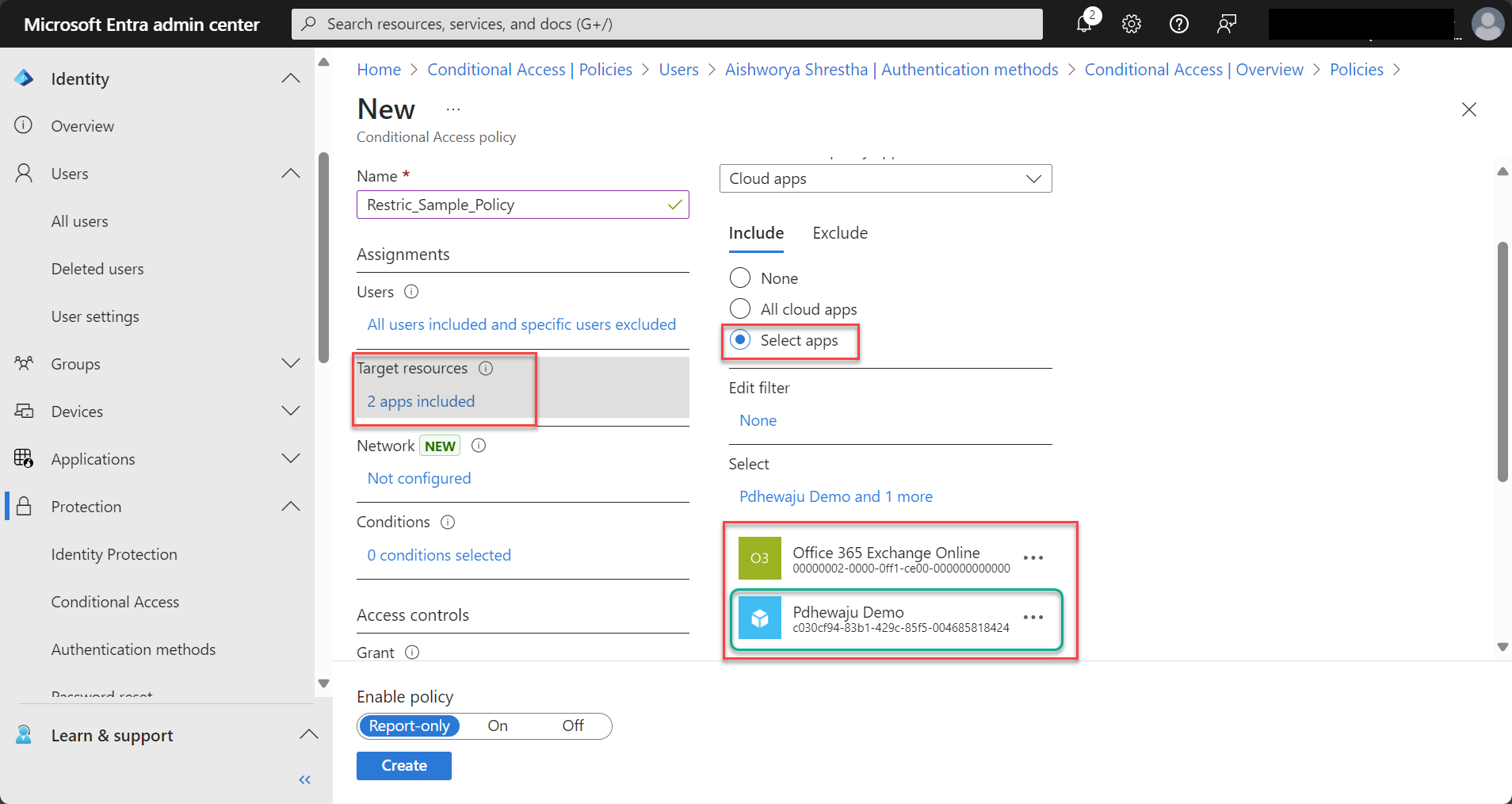Open the feedback icon in top bar

1227,24
